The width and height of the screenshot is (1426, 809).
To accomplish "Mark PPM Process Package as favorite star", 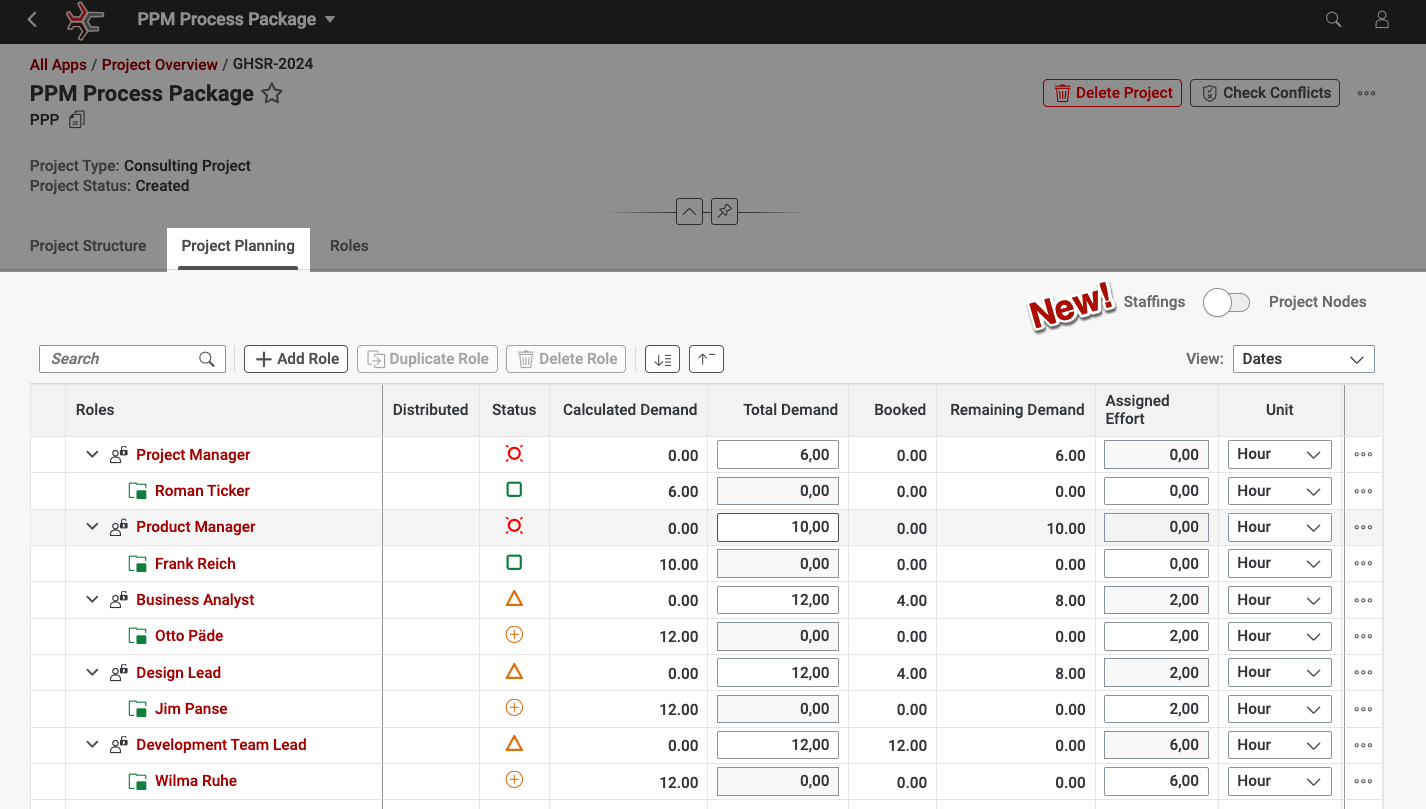I will [272, 94].
